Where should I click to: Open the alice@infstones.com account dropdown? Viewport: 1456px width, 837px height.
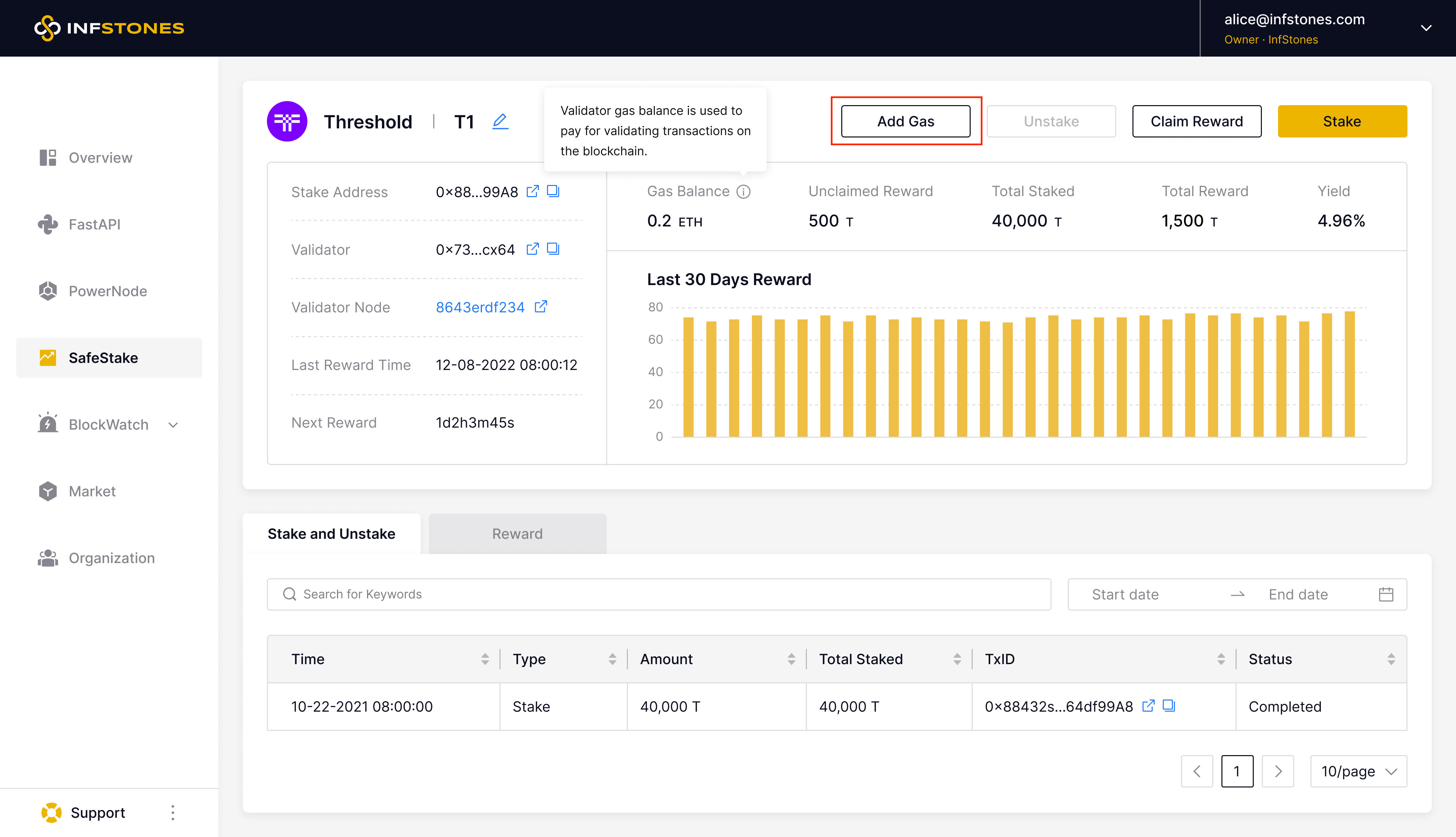point(1426,28)
